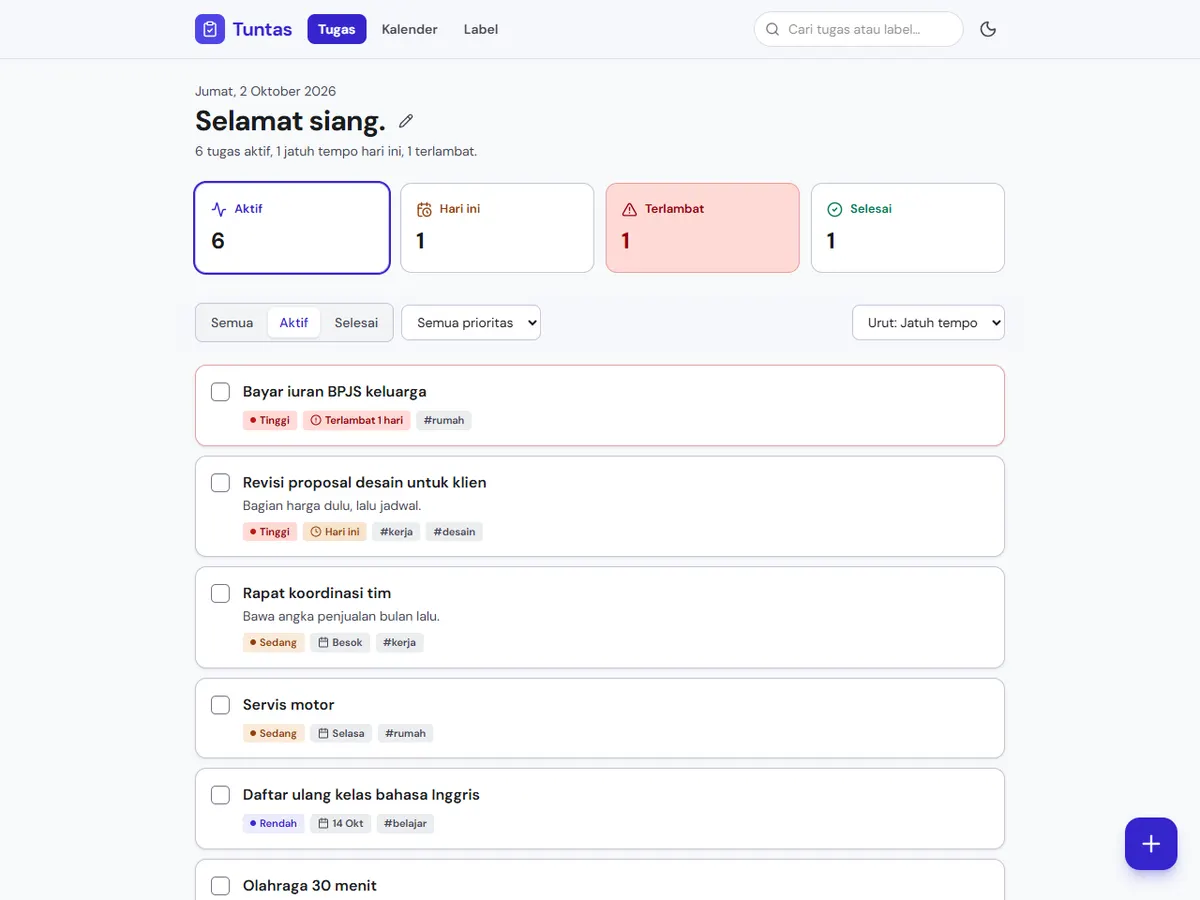Open task title Revisi proposal desain untuk klien
Image resolution: width=1200 pixels, height=900 pixels.
click(365, 482)
